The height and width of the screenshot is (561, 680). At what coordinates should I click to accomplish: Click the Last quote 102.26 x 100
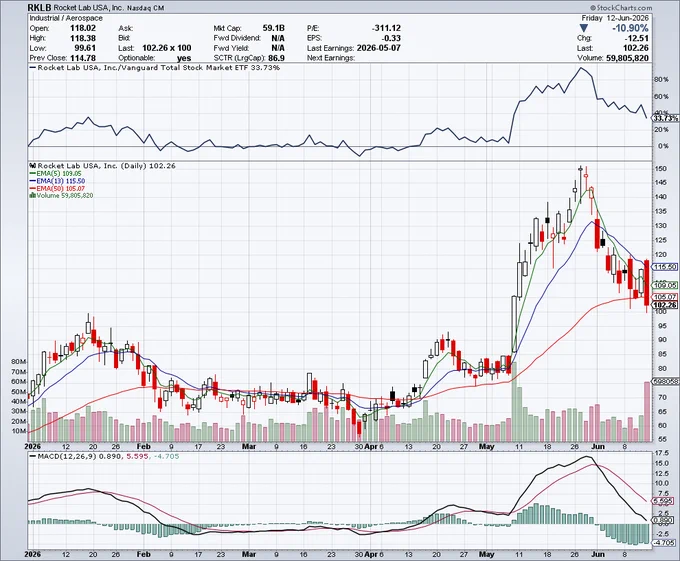click(167, 48)
